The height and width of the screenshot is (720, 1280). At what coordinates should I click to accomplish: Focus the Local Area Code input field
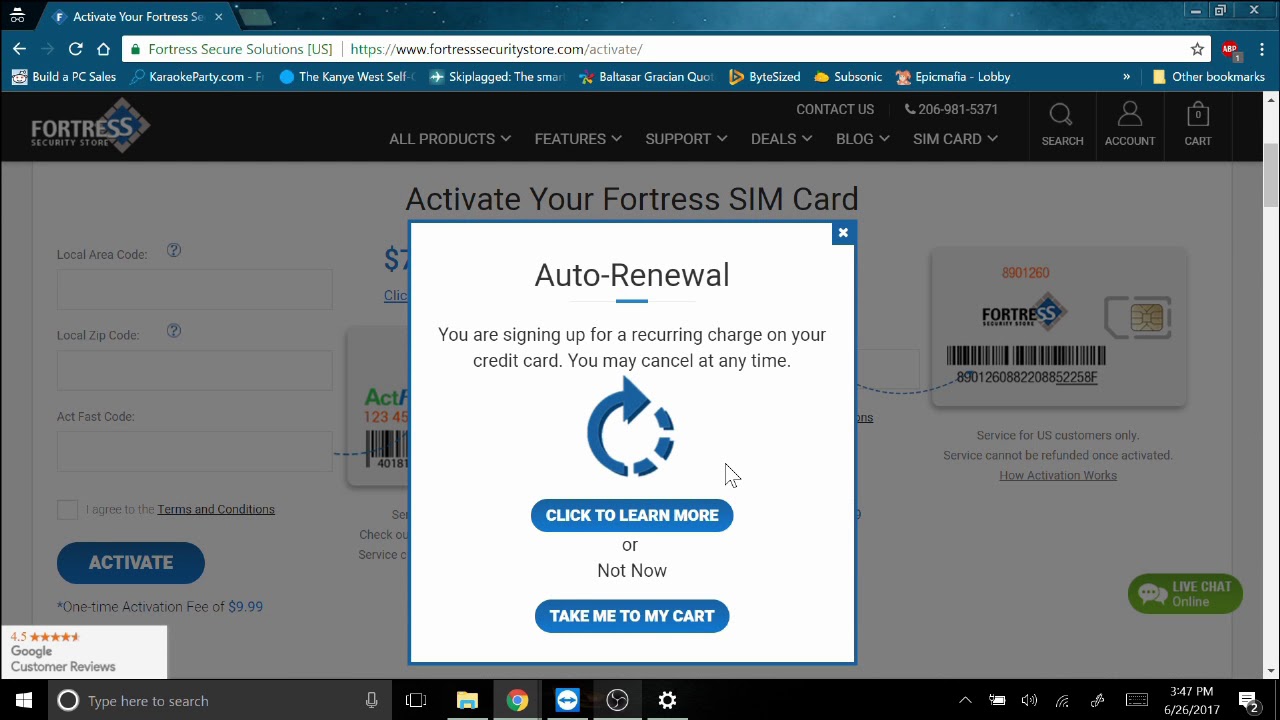click(x=195, y=289)
